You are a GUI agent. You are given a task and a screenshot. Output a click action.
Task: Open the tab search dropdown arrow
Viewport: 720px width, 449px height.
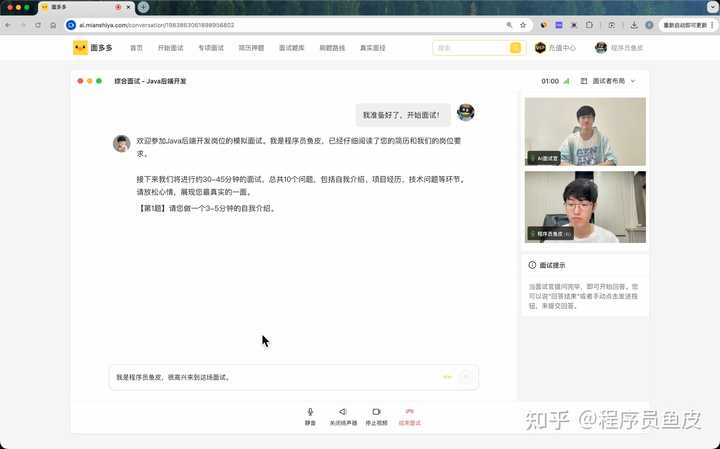[x=713, y=7]
